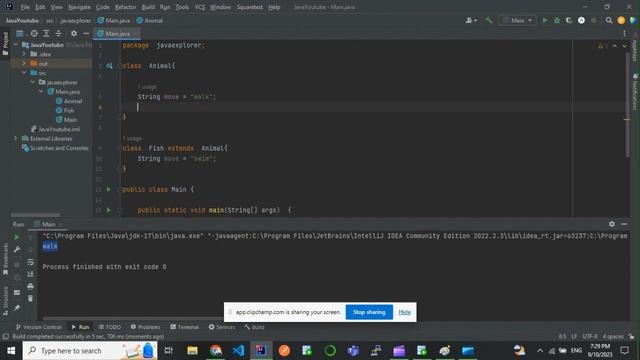Toggle pin tab icon in Run panel
Screen dimensions: 640x360
click(17, 308)
